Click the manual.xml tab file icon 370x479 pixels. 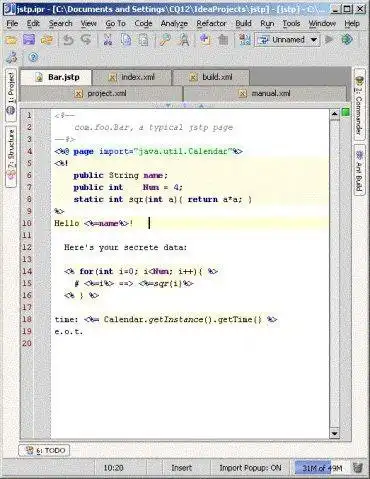click(x=243, y=94)
